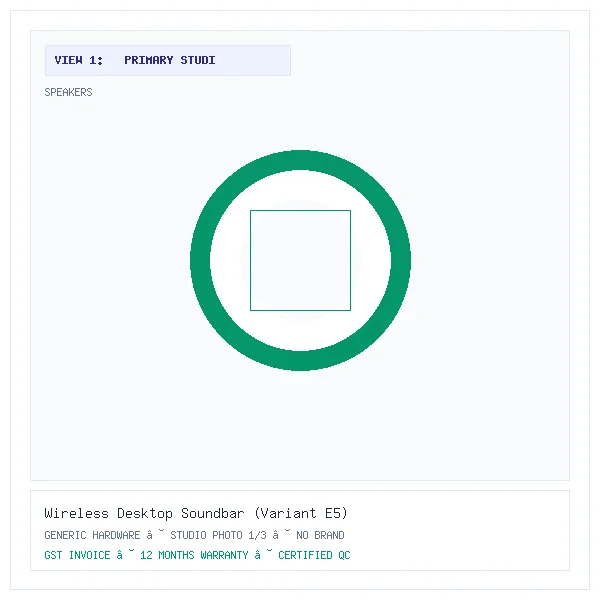Image resolution: width=600 pixels, height=600 pixels.
Task: Click the top arc of the green ring
Action: click(300, 160)
